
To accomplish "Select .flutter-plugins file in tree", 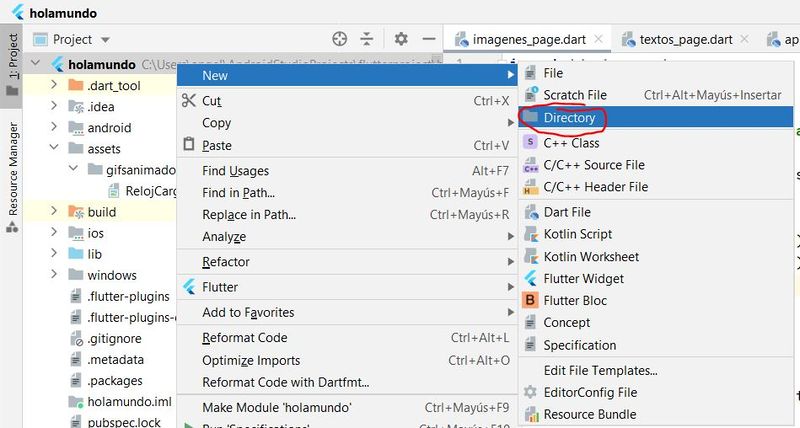I will (119, 296).
